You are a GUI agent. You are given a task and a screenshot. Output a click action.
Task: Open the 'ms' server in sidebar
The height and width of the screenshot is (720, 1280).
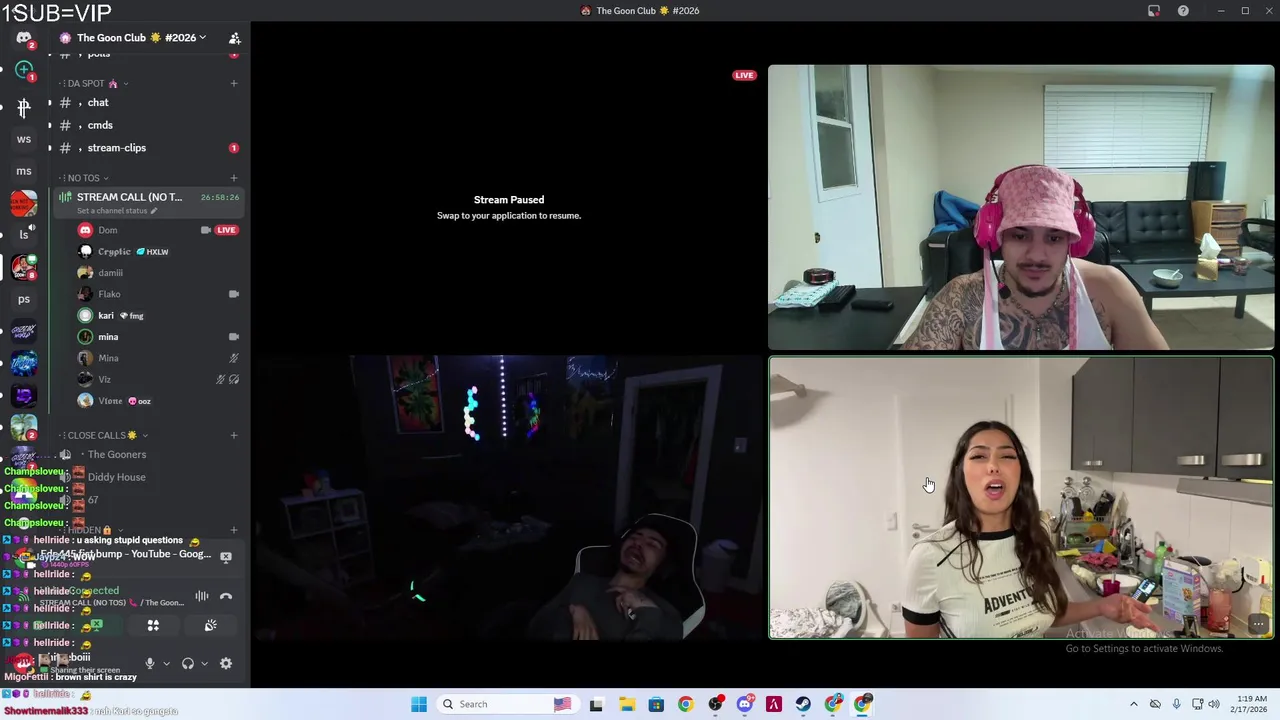[24, 171]
